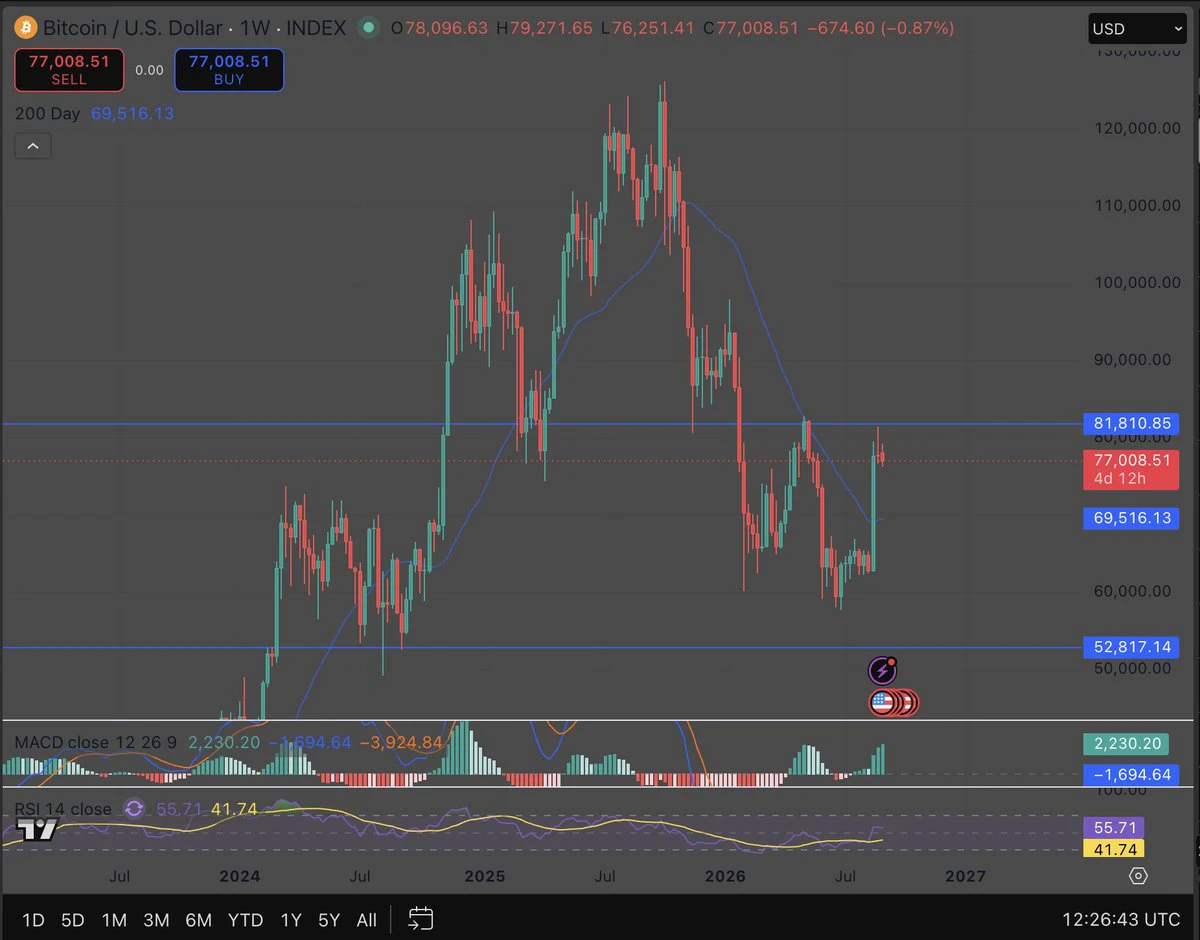Select the 1D time range
The height and width of the screenshot is (940, 1200).
pos(33,919)
